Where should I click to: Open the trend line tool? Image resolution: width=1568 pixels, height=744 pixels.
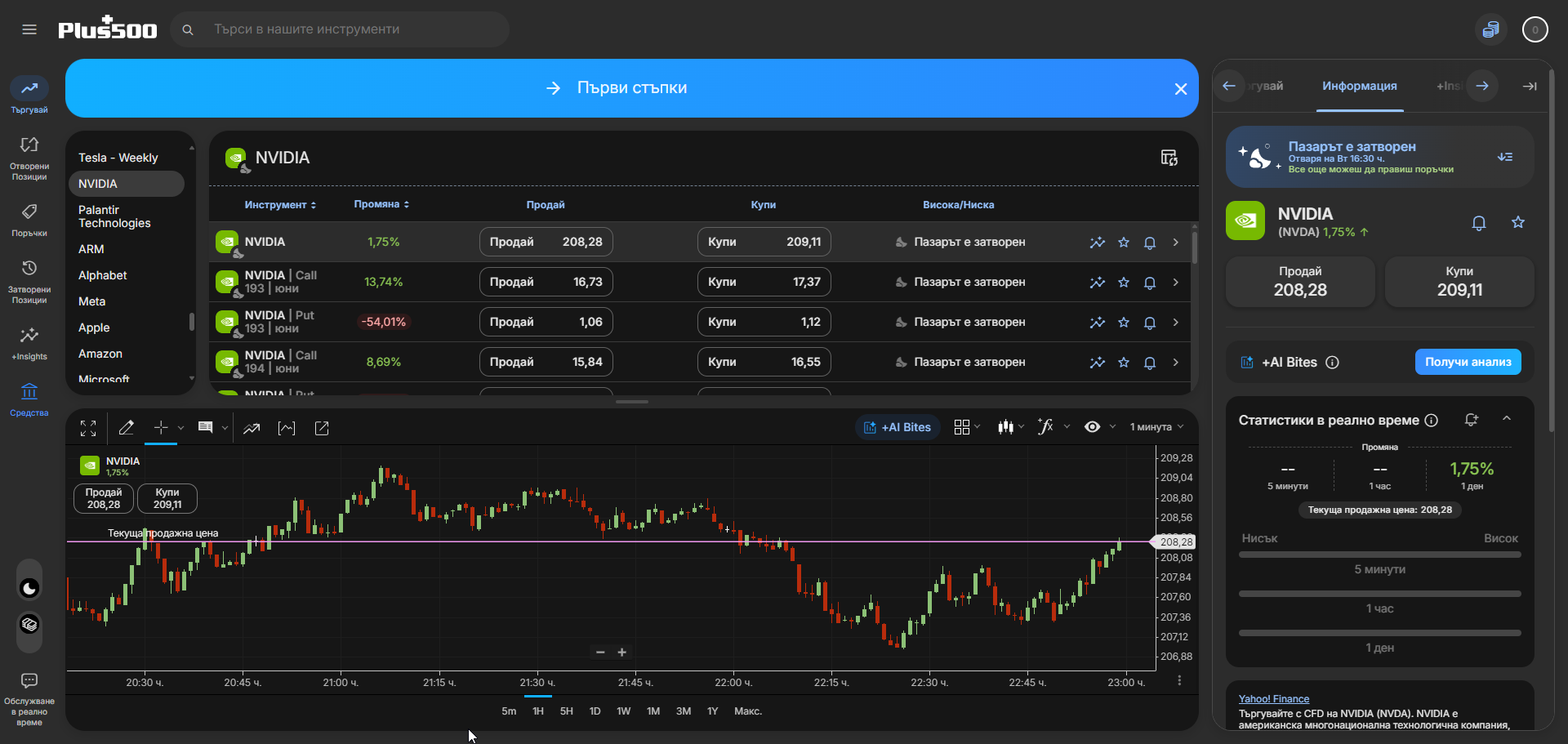(x=252, y=428)
